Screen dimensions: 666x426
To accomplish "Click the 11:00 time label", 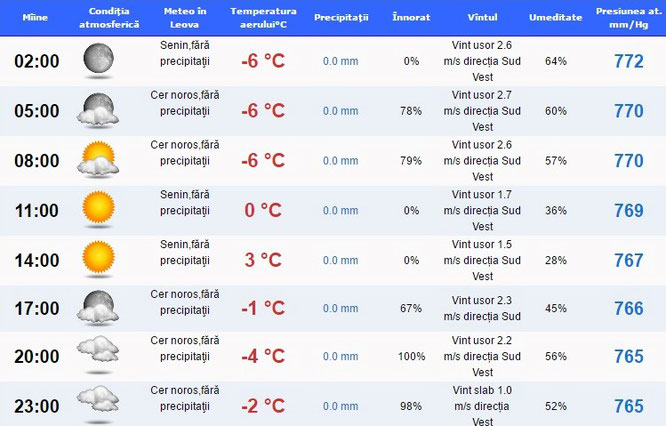I will click(37, 211).
